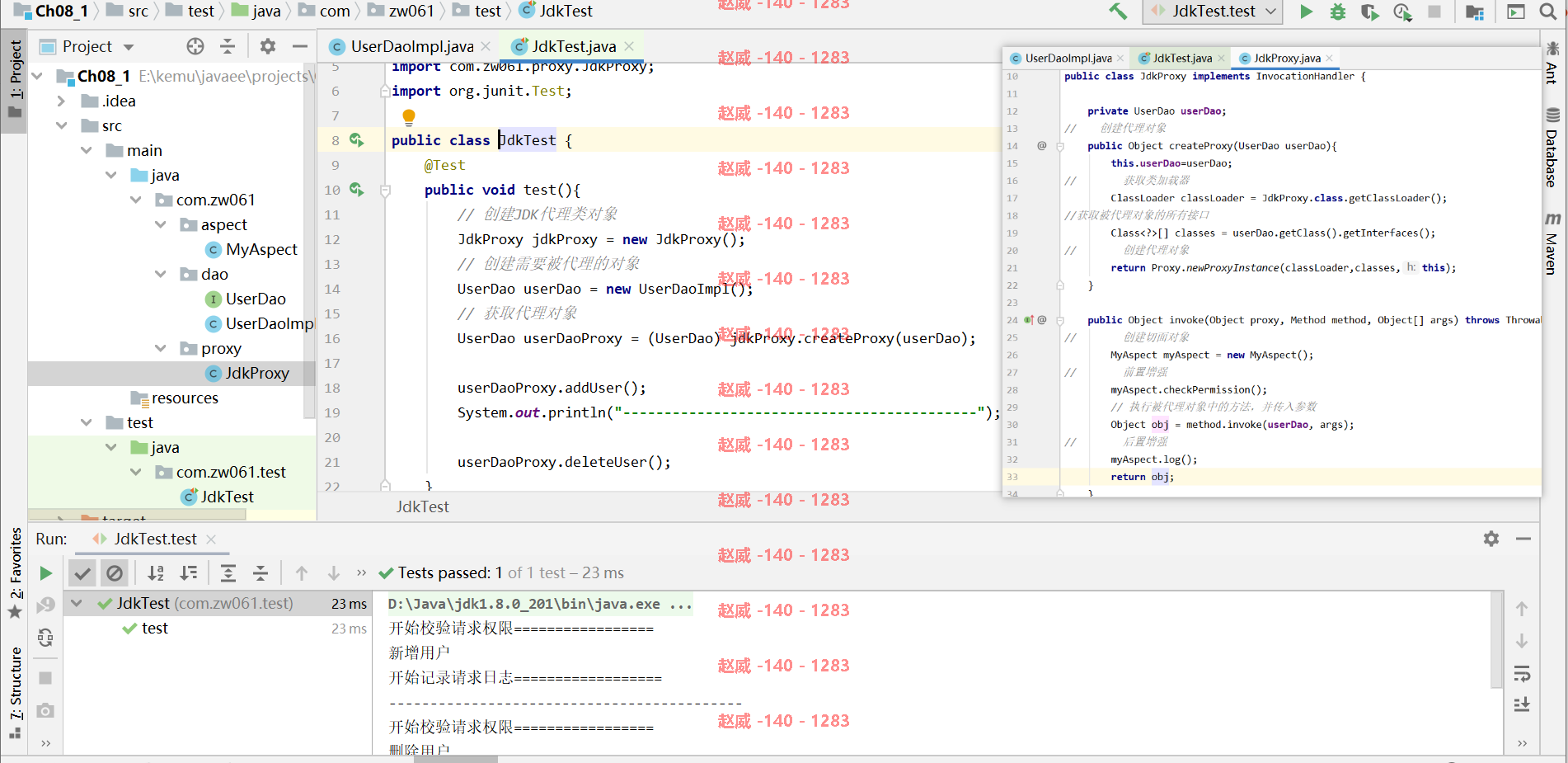Toggle show ignored tests button

coord(115,572)
